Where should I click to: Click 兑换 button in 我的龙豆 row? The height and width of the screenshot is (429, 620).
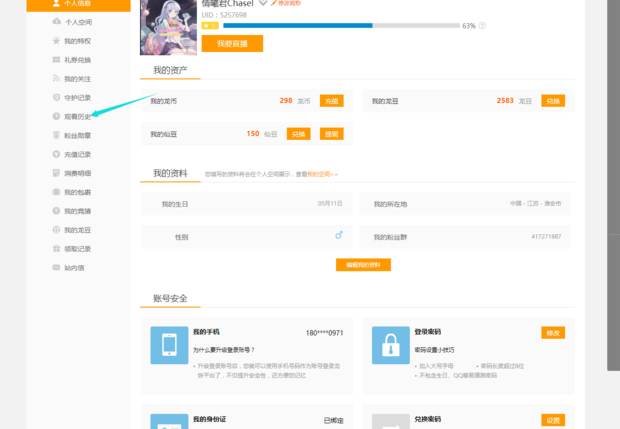tap(553, 101)
